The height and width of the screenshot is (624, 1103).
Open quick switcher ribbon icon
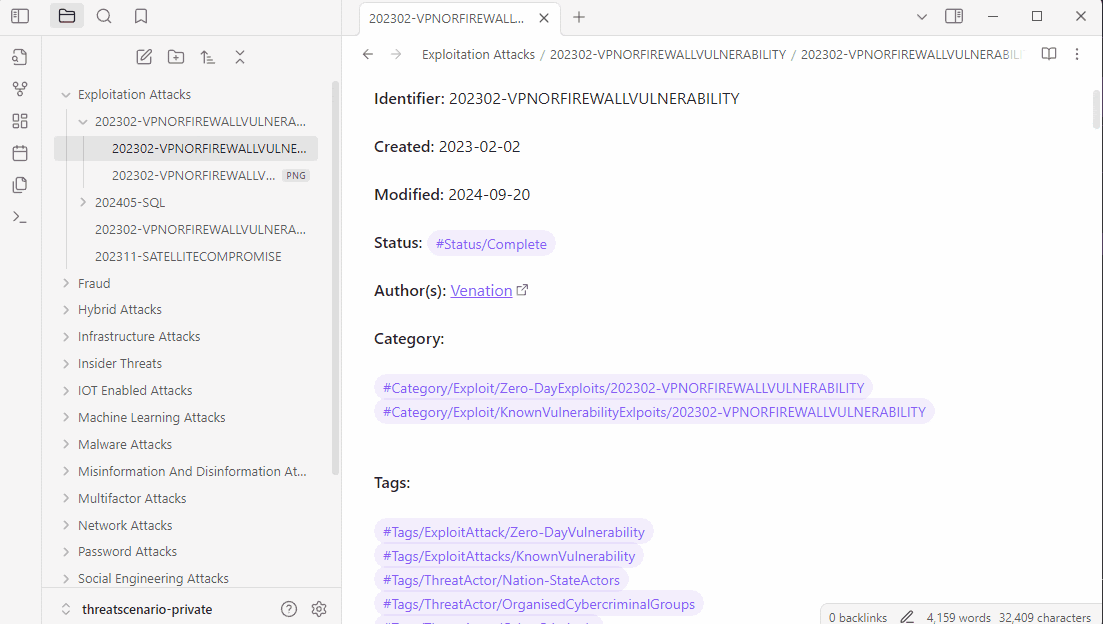pyautogui.click(x=20, y=57)
